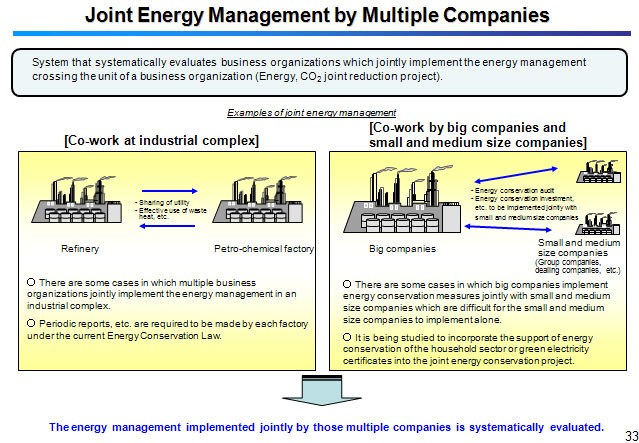The width and height of the screenshot is (639, 443).
Task: Click the Petro-chemical factory illustration
Action: point(258,199)
